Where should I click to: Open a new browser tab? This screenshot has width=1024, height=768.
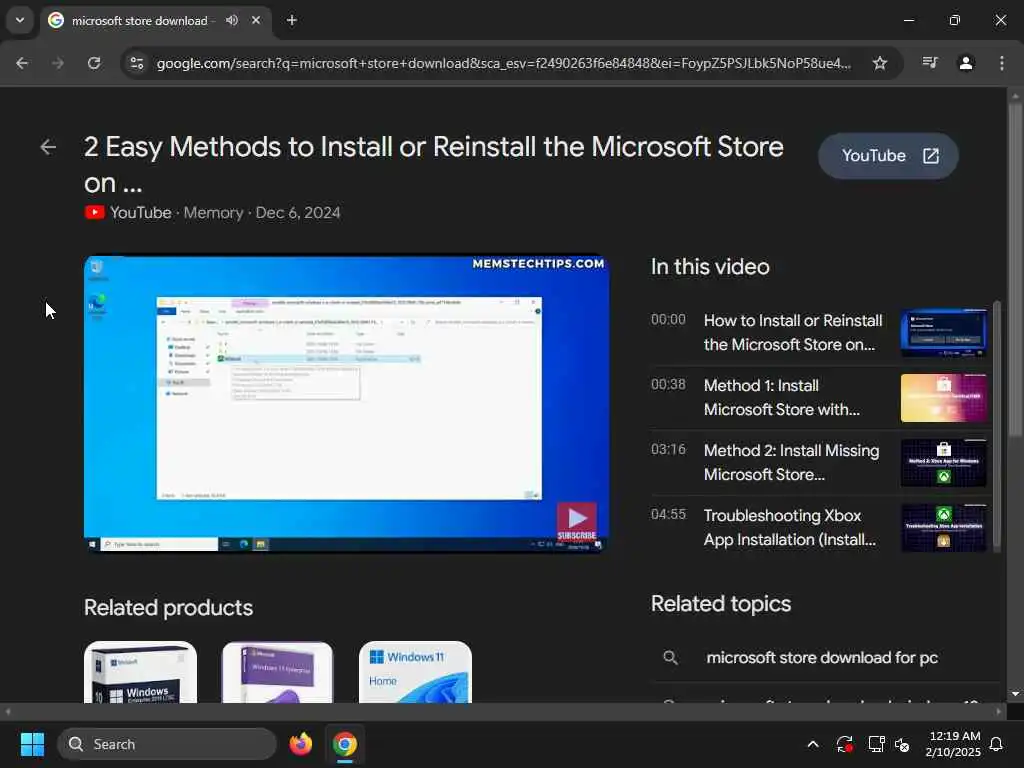[x=292, y=20]
